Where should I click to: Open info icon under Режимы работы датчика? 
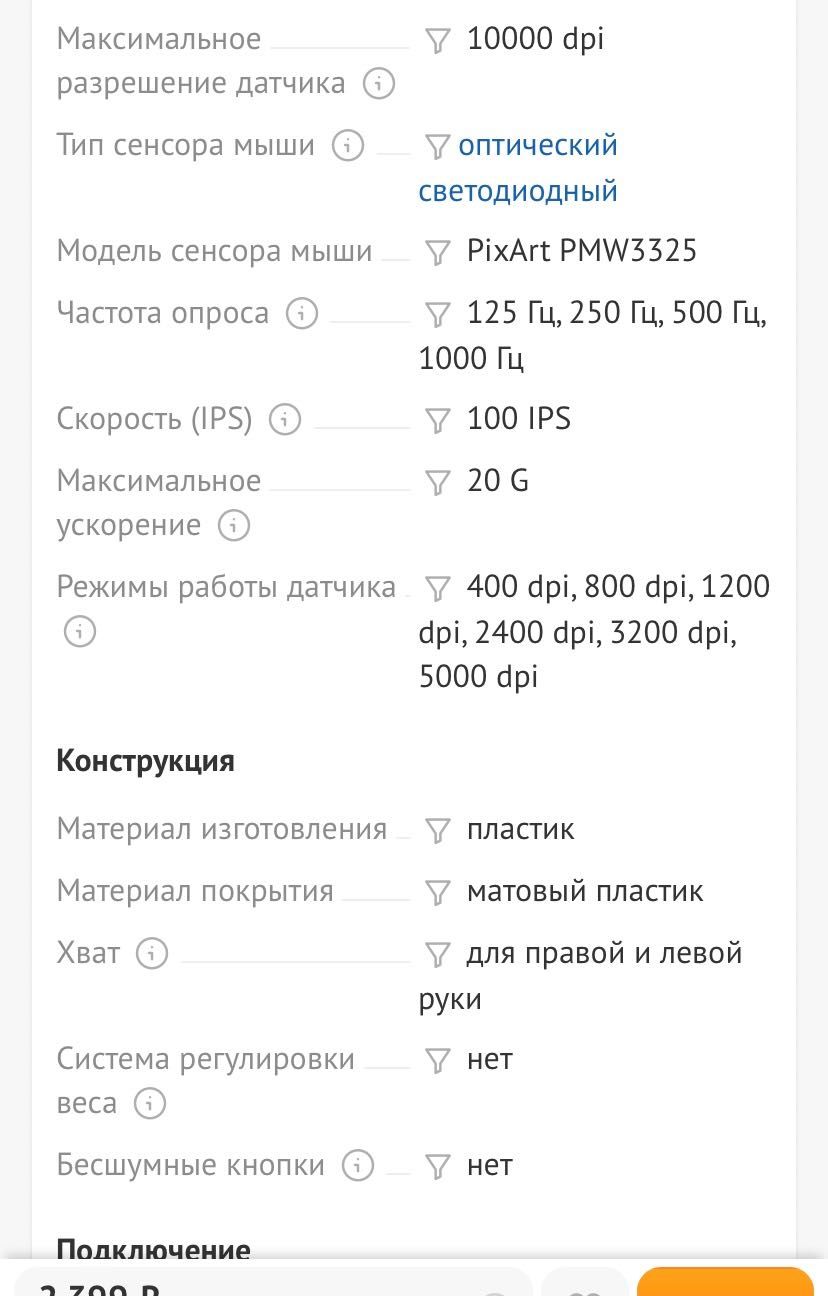[80, 631]
